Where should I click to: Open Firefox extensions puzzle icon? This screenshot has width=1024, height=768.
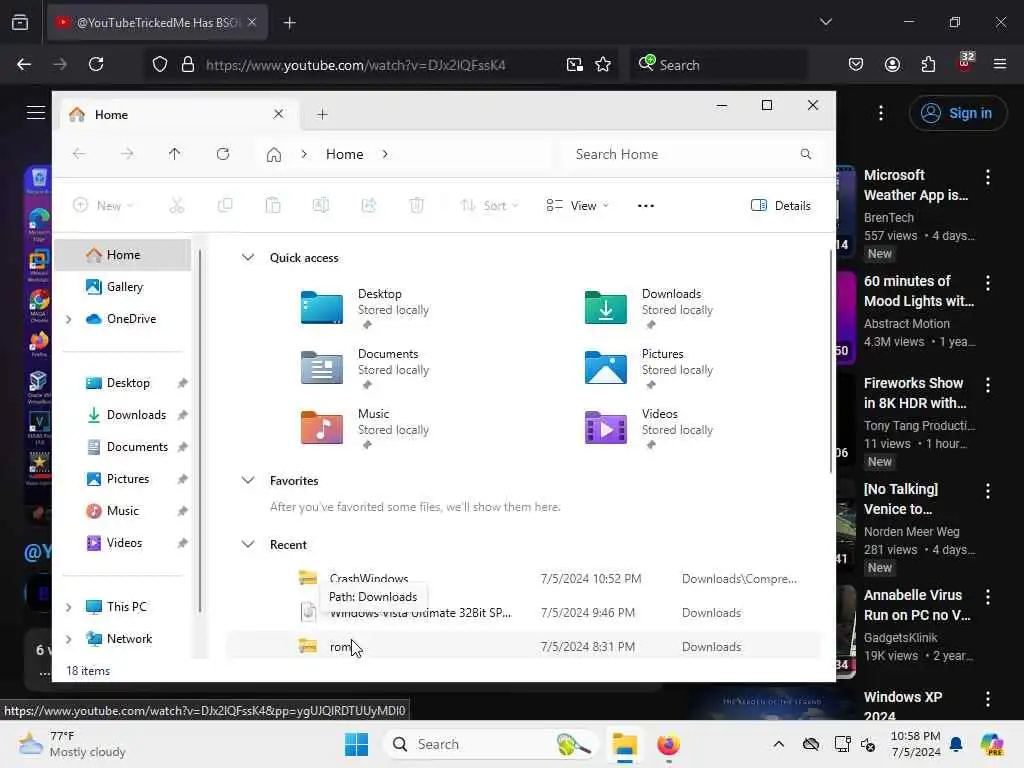[x=928, y=64]
